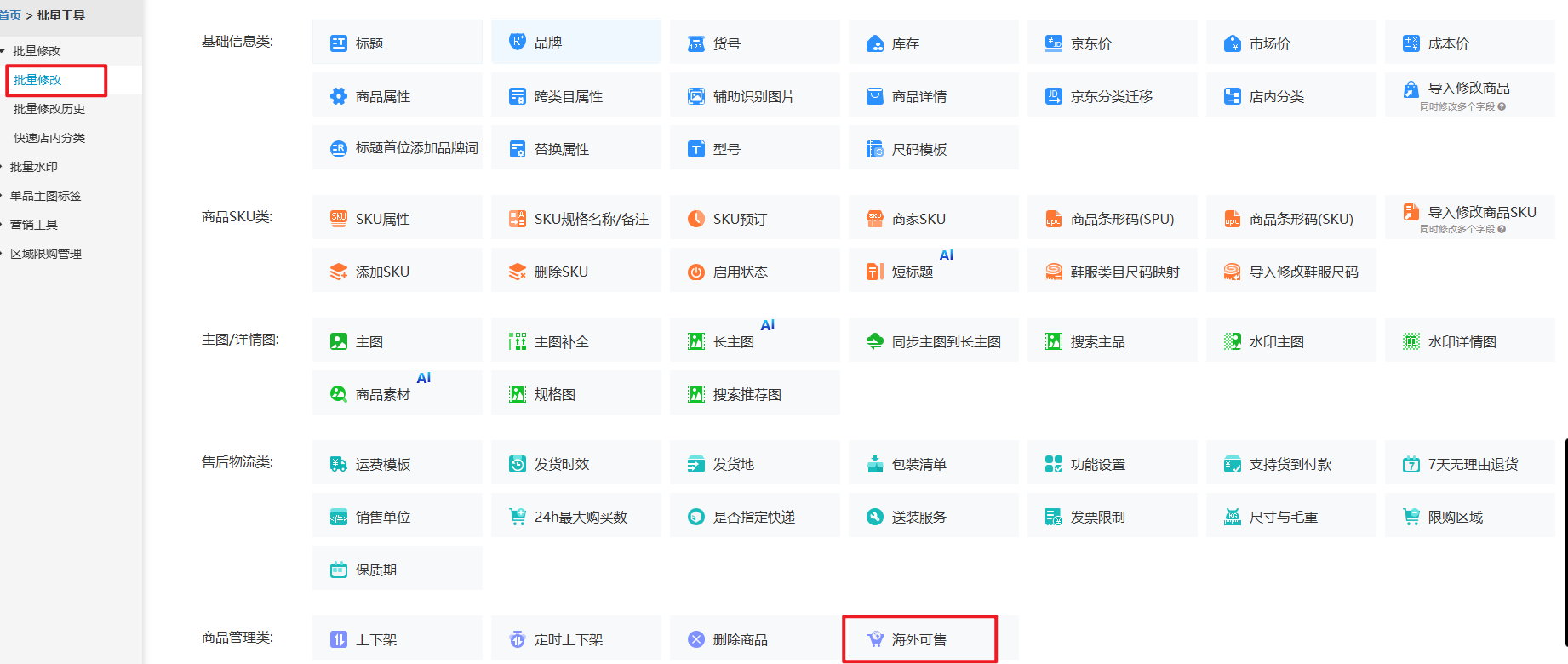
Task: Select the 删除SKU icon
Action: point(518,272)
